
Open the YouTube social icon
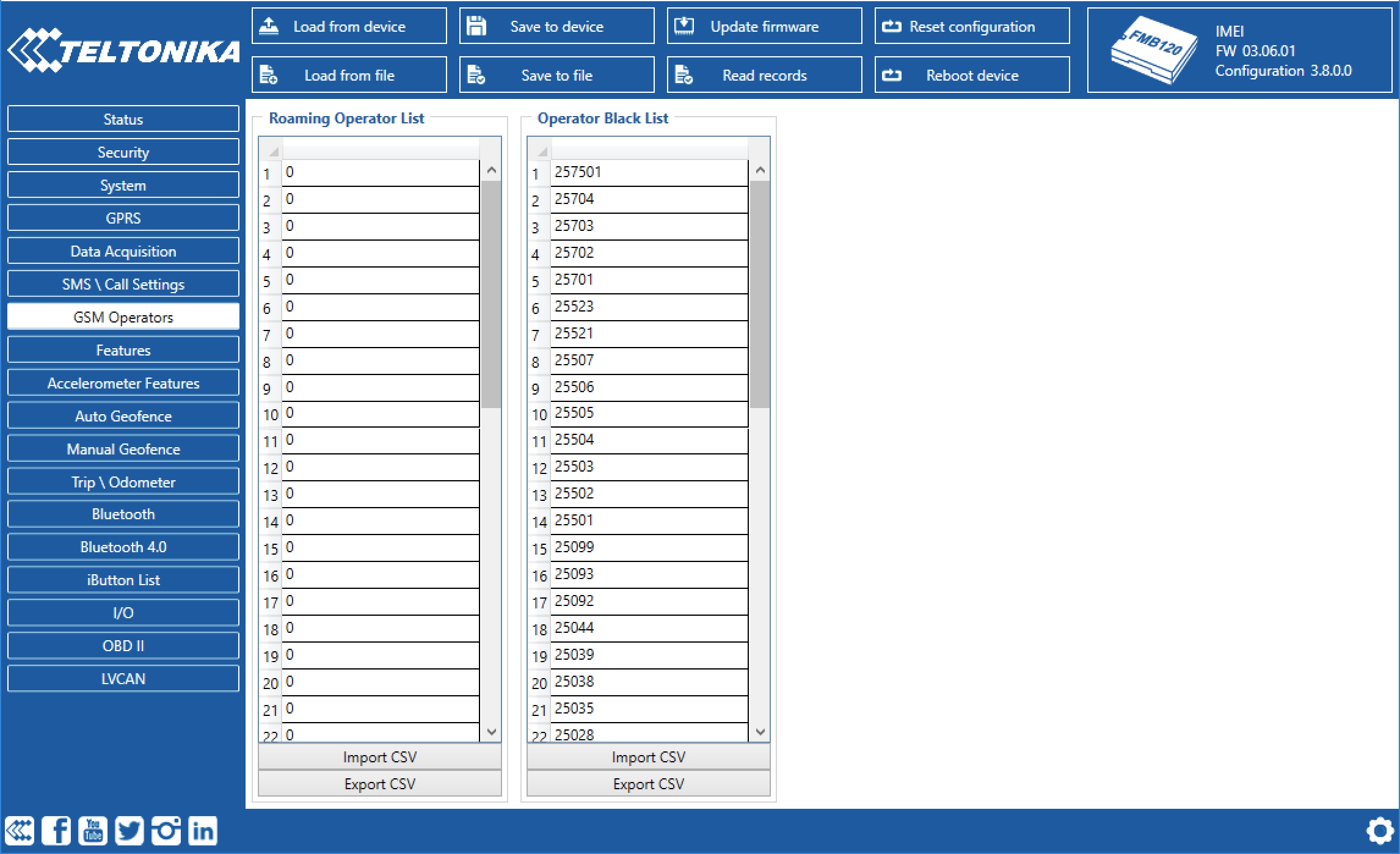coord(93,831)
